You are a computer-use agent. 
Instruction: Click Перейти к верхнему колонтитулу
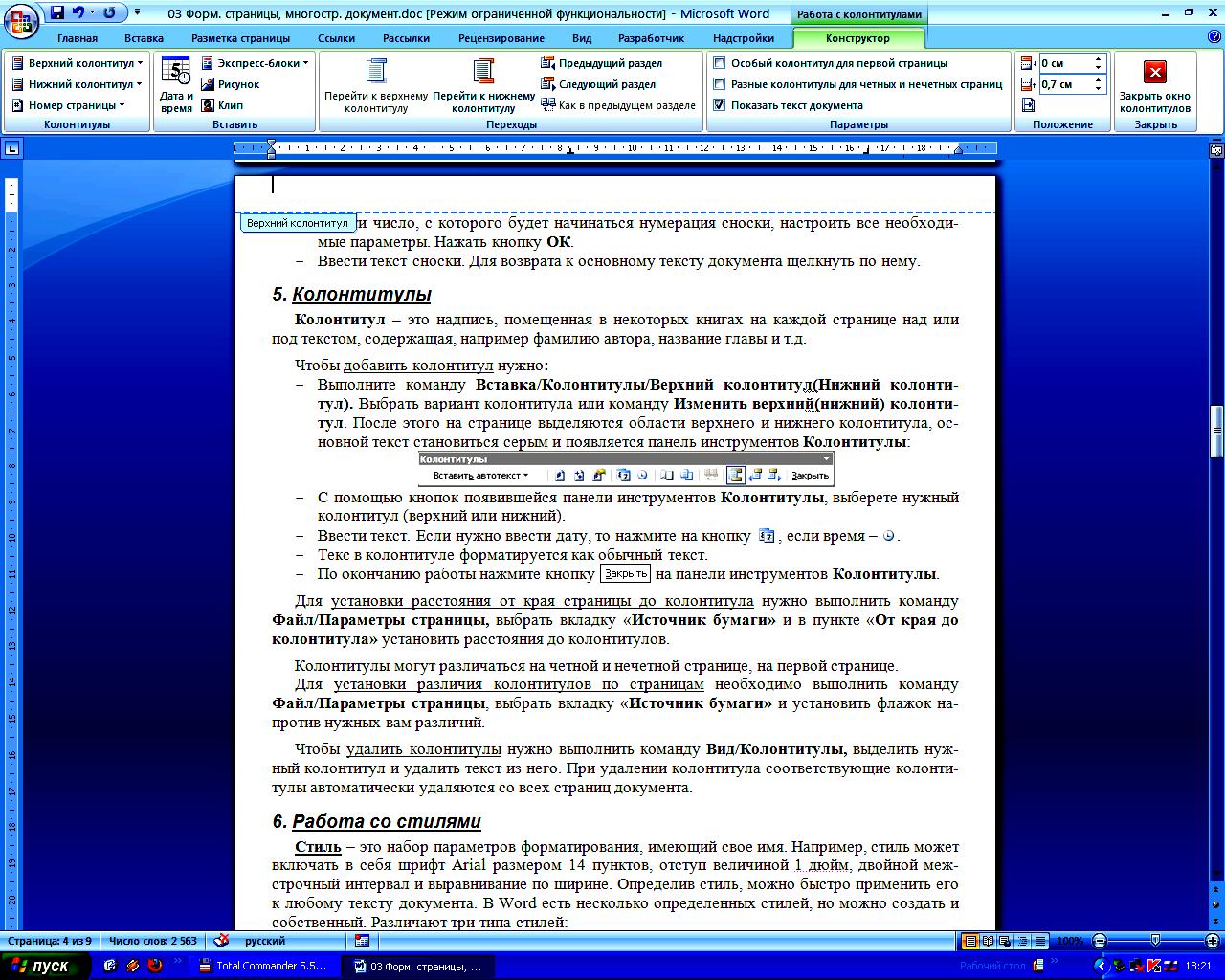click(x=376, y=85)
